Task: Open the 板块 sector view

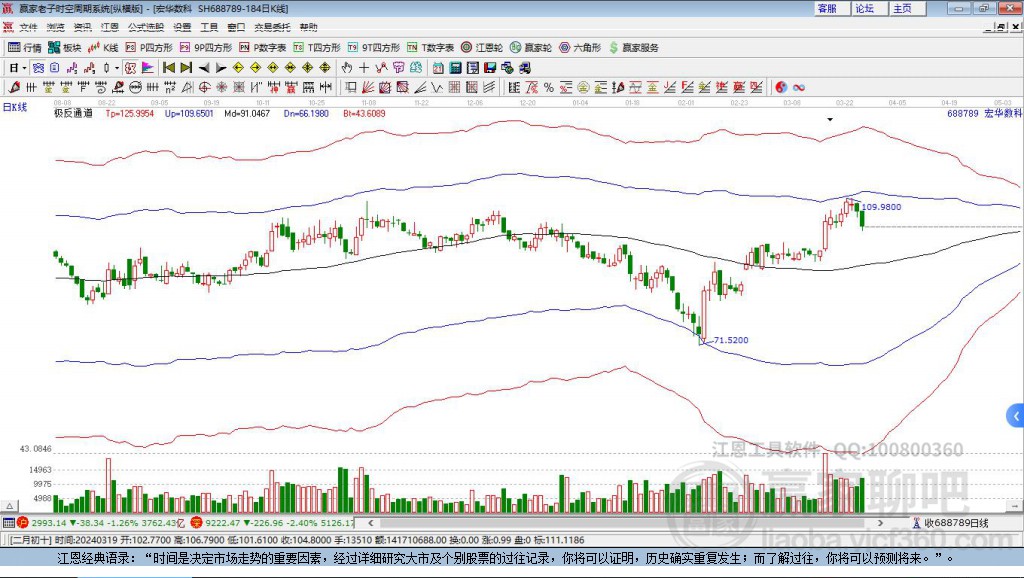Action: pyautogui.click(x=64, y=48)
